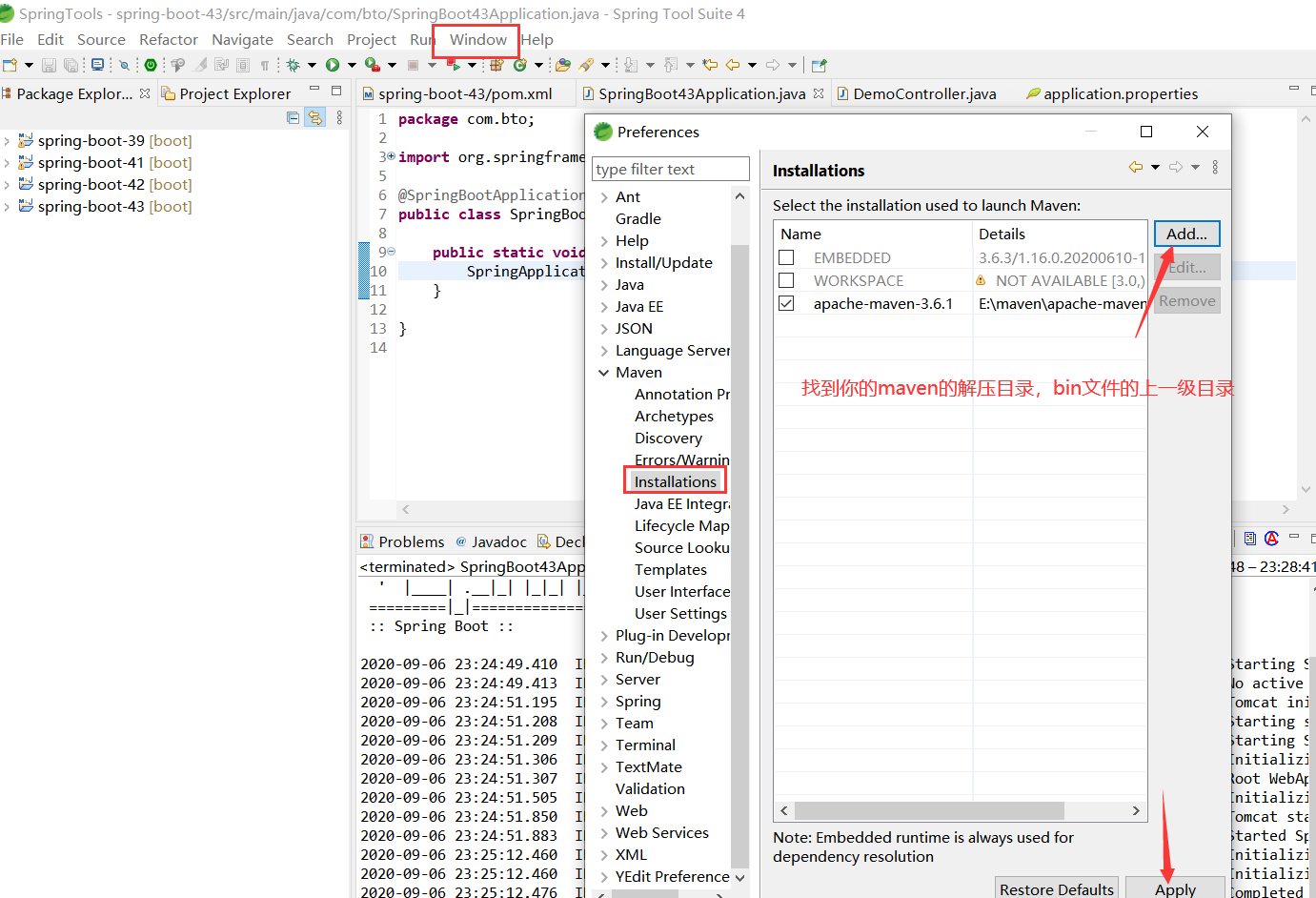Click the preferences tree scroll down arrow
Viewport: 1316px width, 898px height.
point(739,877)
